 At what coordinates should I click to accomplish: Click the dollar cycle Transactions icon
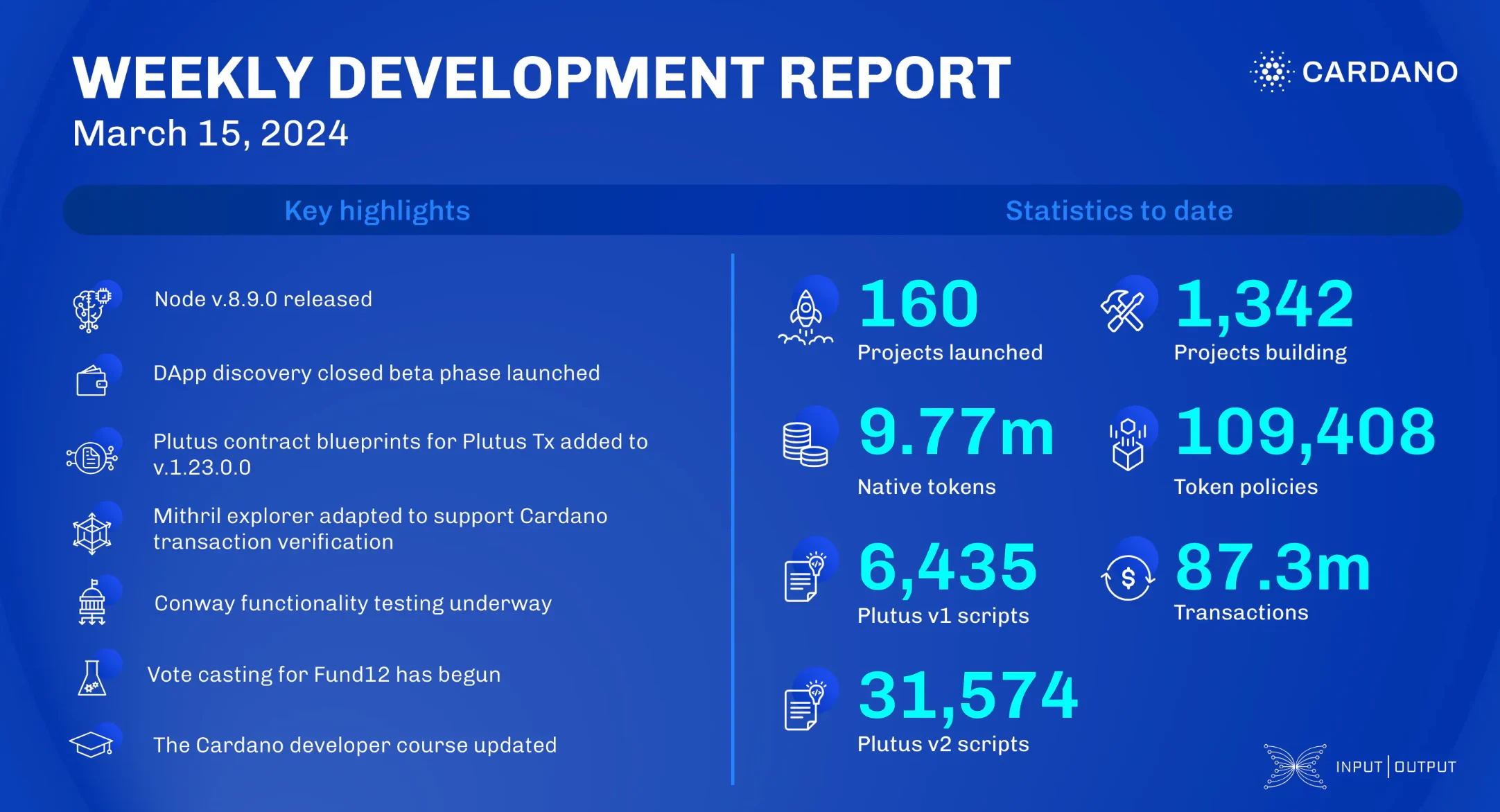point(1128,577)
